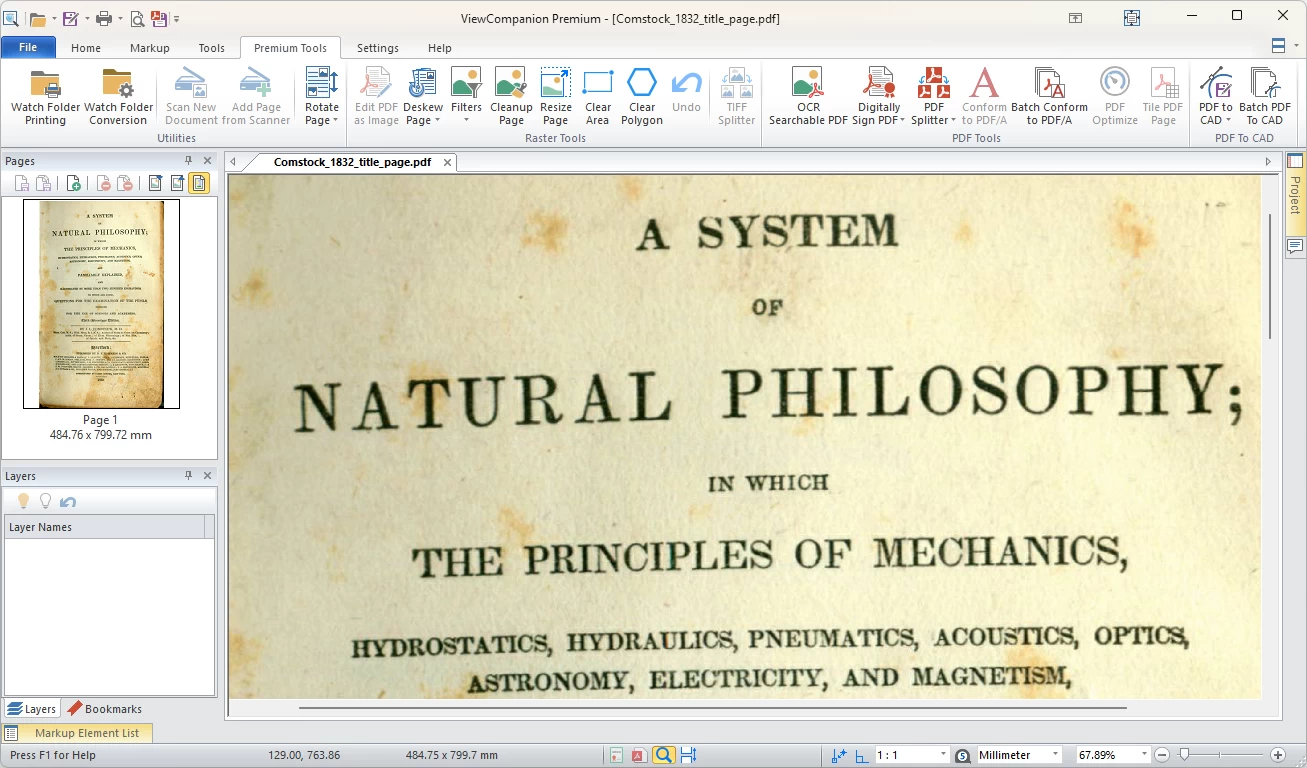Select the Clear Polygon tool
Image resolution: width=1307 pixels, height=768 pixels.
642,97
